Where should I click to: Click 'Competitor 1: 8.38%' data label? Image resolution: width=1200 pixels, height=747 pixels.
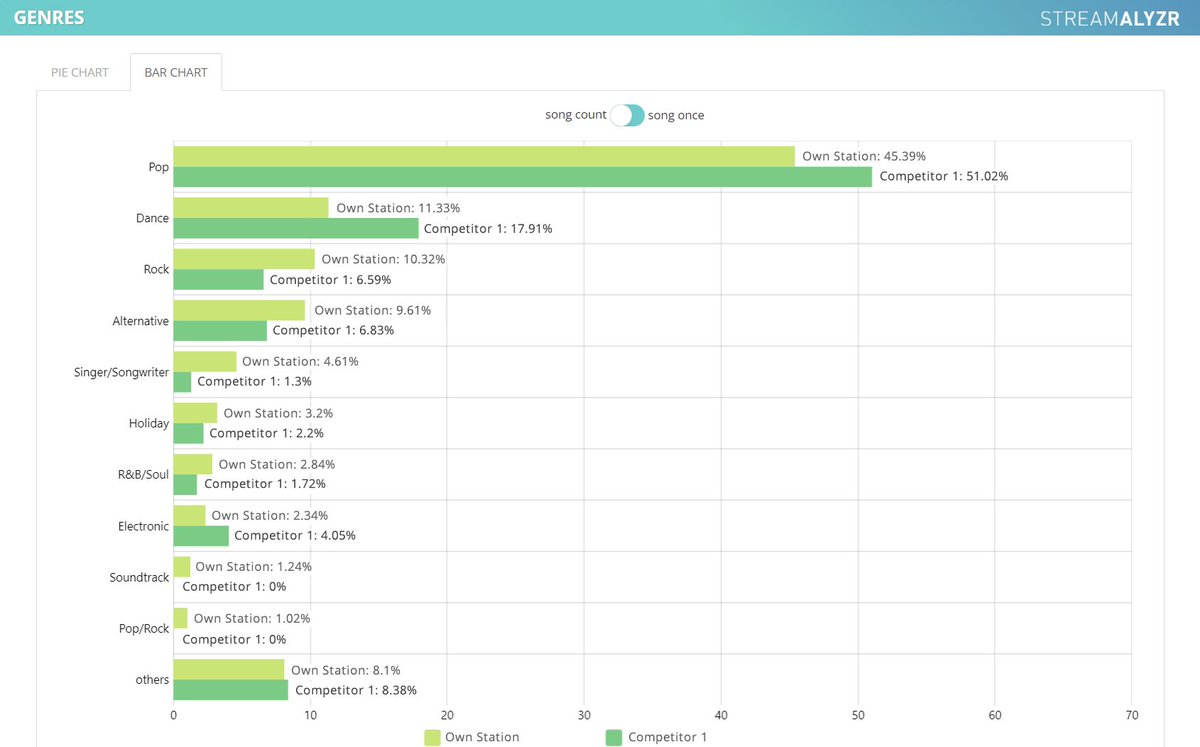pyautogui.click(x=356, y=690)
